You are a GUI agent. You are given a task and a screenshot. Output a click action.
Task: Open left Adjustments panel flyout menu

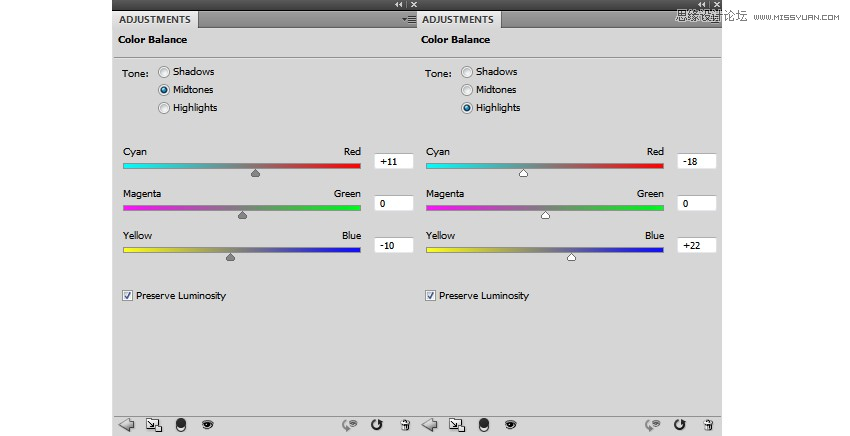[x=409, y=20]
